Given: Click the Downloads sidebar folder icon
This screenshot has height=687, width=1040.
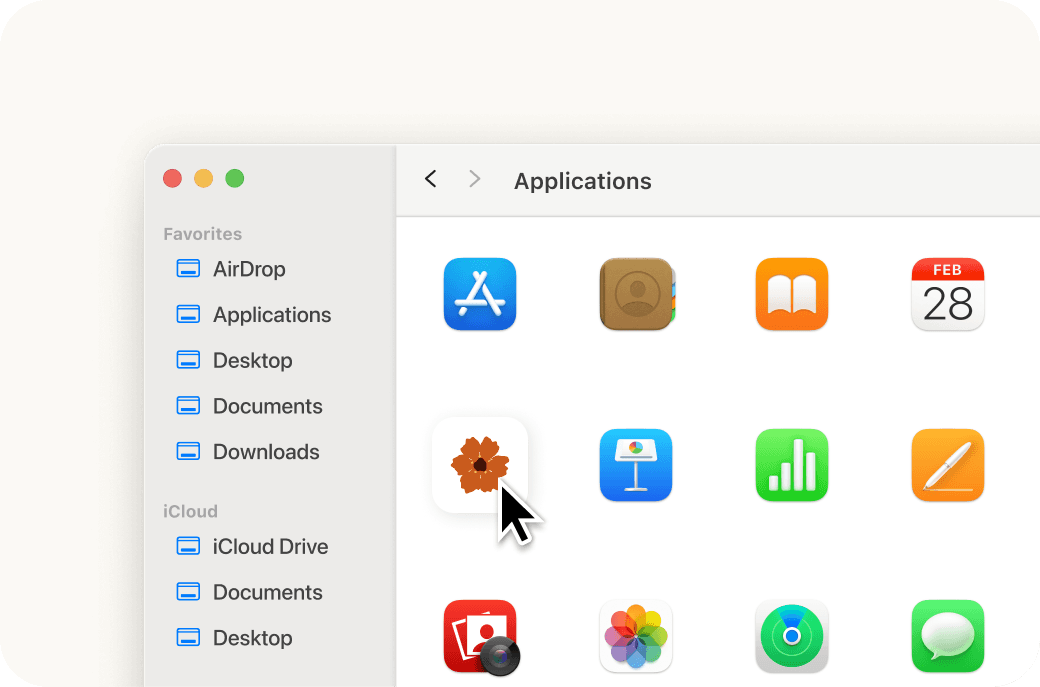Looking at the screenshot, I should point(188,452).
